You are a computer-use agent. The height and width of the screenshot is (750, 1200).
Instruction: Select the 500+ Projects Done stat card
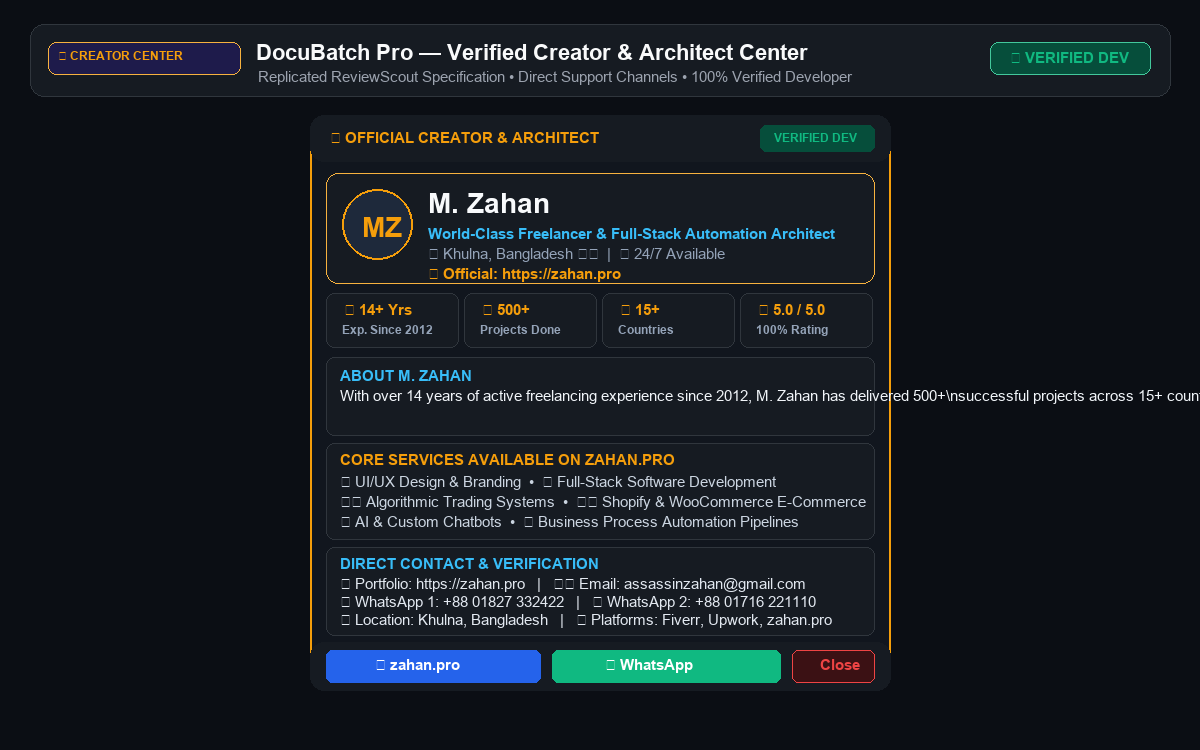(530, 320)
